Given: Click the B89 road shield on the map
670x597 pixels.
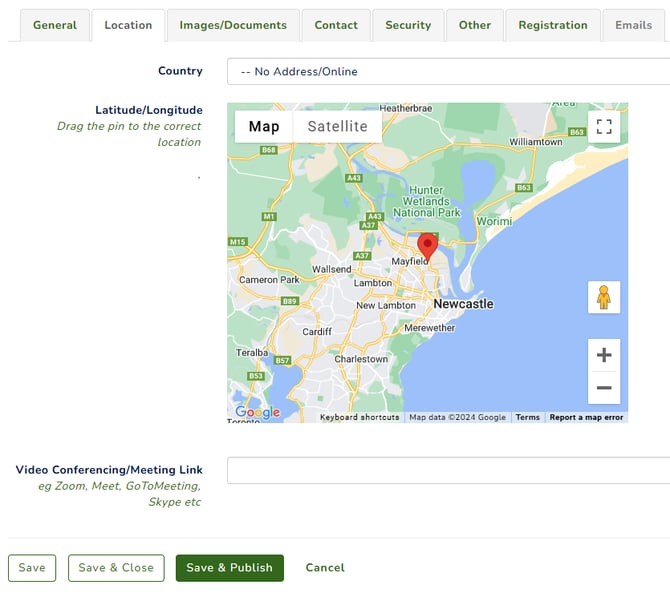Looking at the screenshot, I should 290,301.
